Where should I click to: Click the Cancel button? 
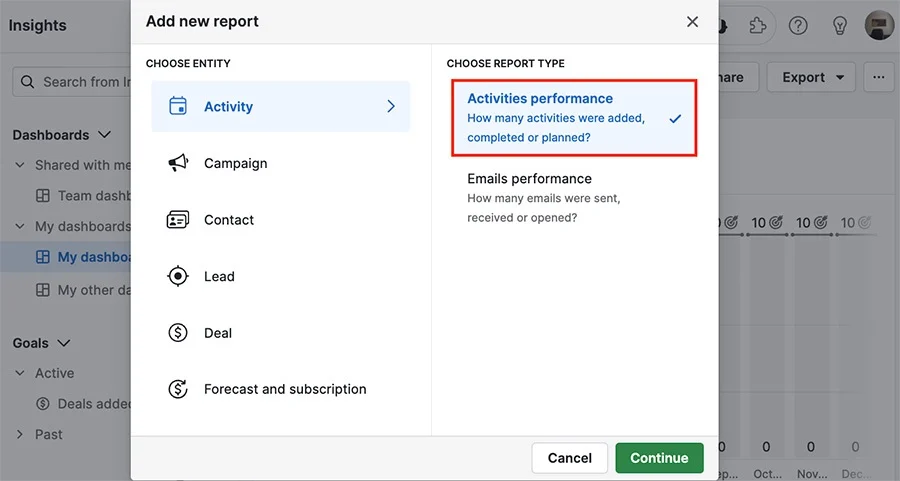[x=569, y=458]
